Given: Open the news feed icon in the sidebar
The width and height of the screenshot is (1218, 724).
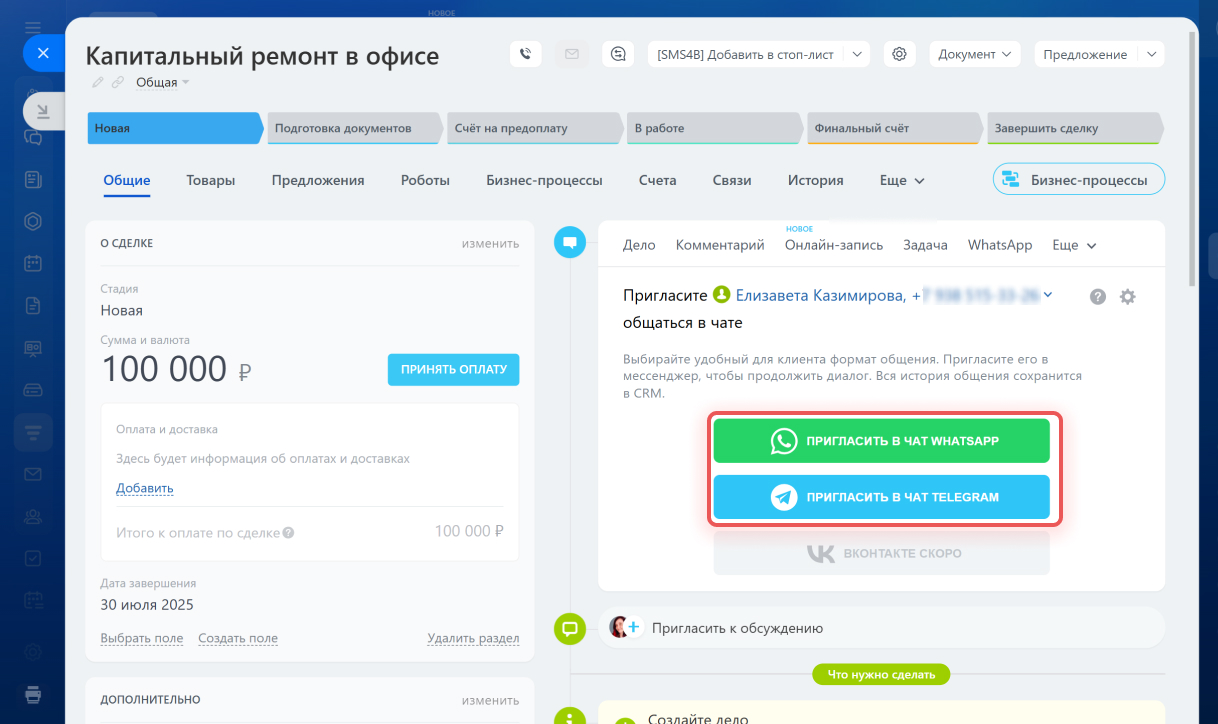Looking at the screenshot, I should click(33, 180).
